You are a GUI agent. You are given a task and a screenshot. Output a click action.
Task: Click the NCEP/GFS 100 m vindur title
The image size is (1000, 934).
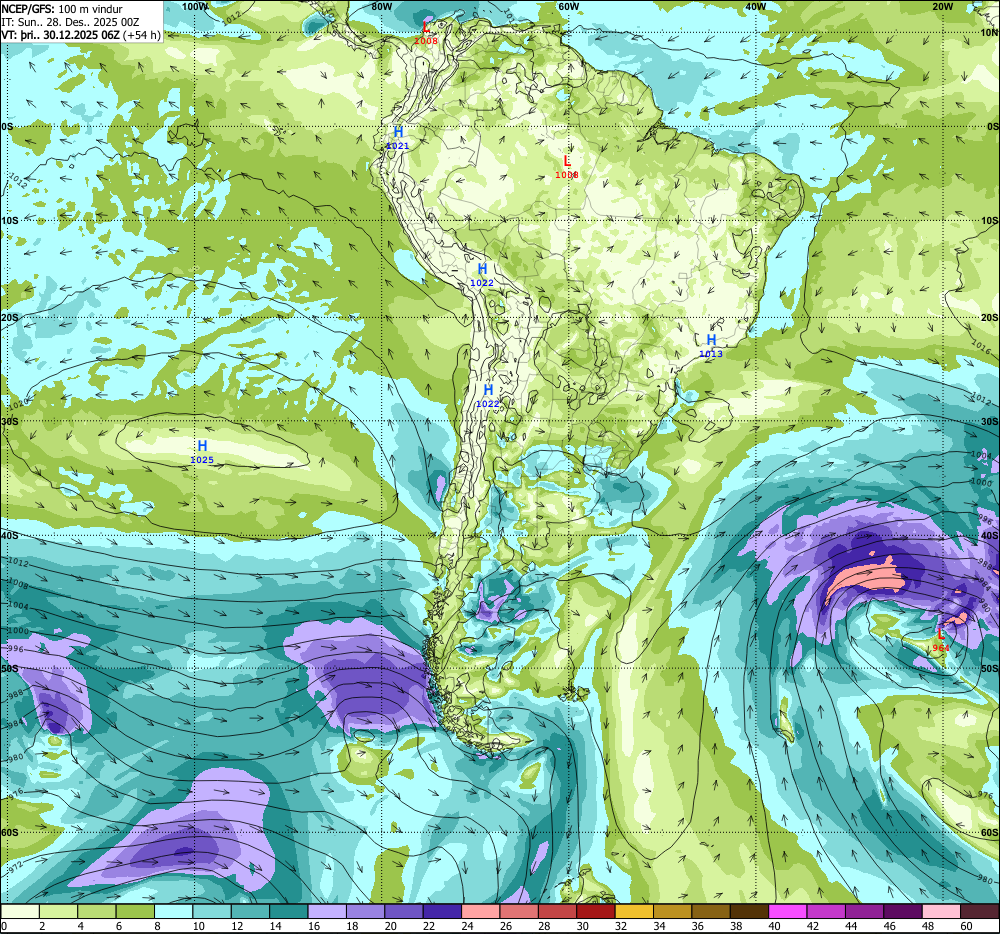pyautogui.click(x=62, y=9)
